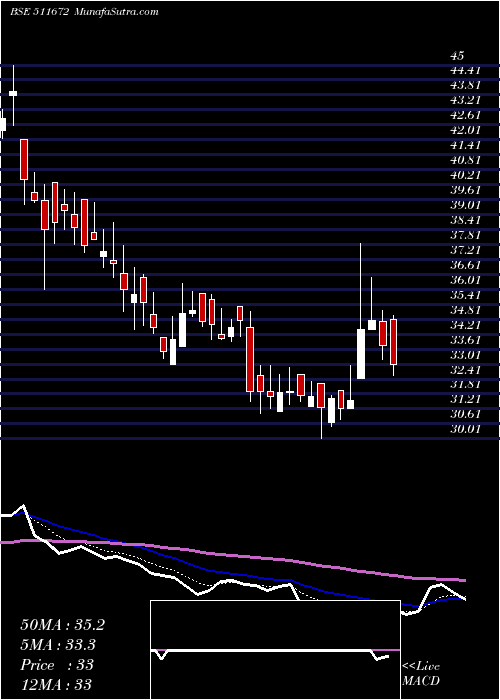Click the 33.61 price axis label
The image size is (500, 700).
[465, 339]
